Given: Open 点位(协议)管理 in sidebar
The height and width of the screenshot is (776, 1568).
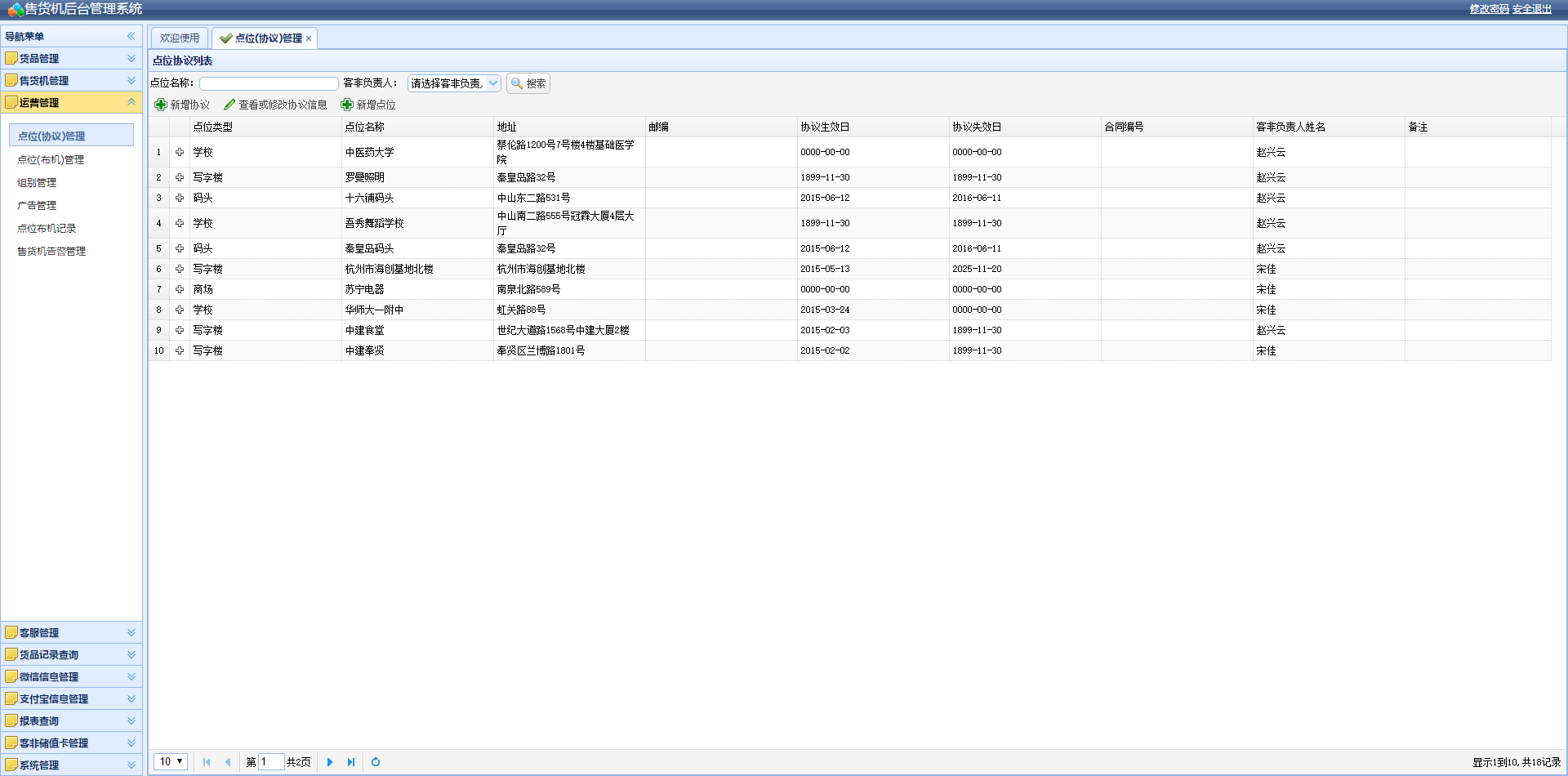Looking at the screenshot, I should point(71,136).
